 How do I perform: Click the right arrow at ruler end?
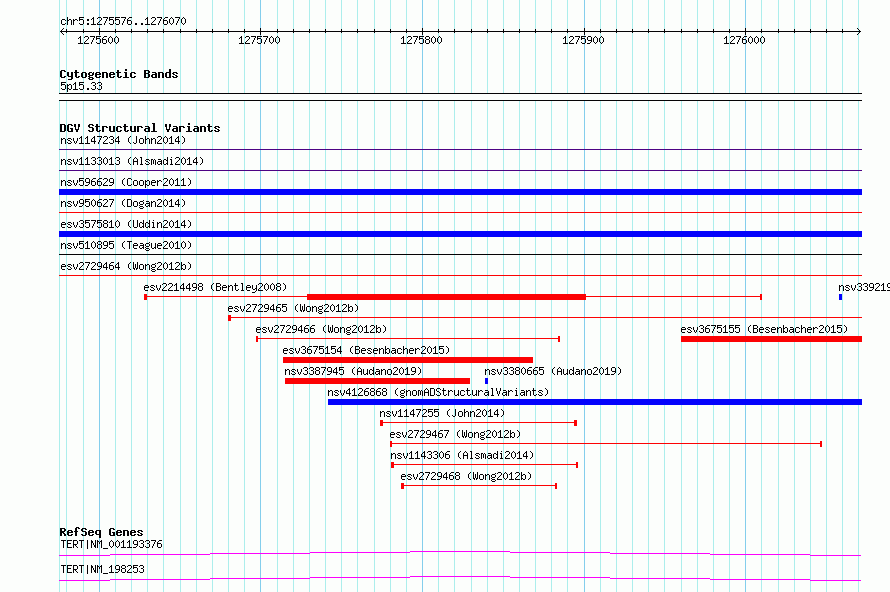859,31
